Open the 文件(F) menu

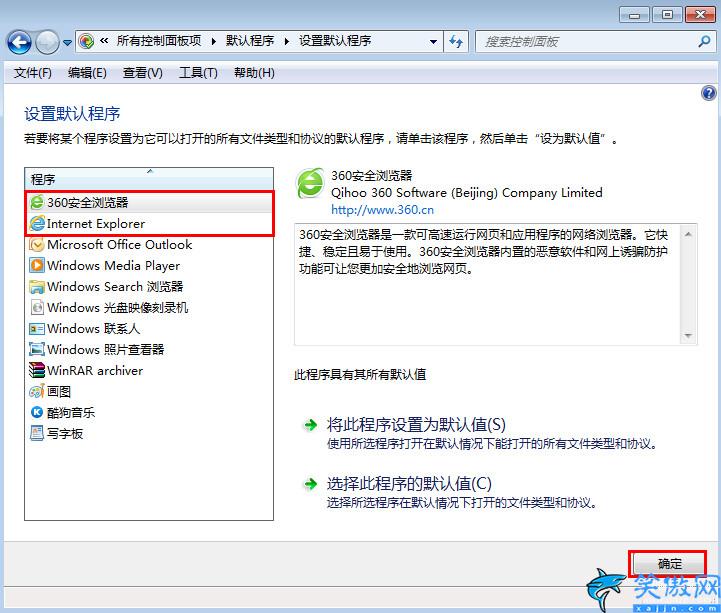click(x=33, y=73)
